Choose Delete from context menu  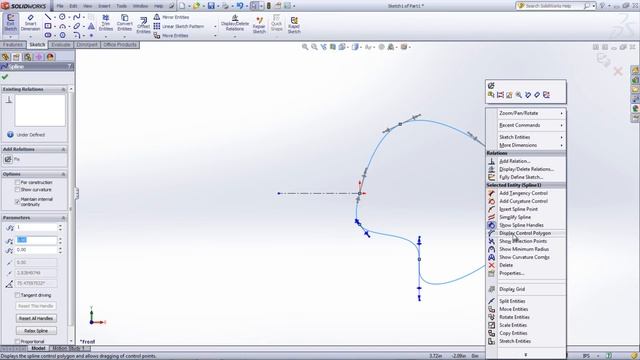(x=506, y=265)
